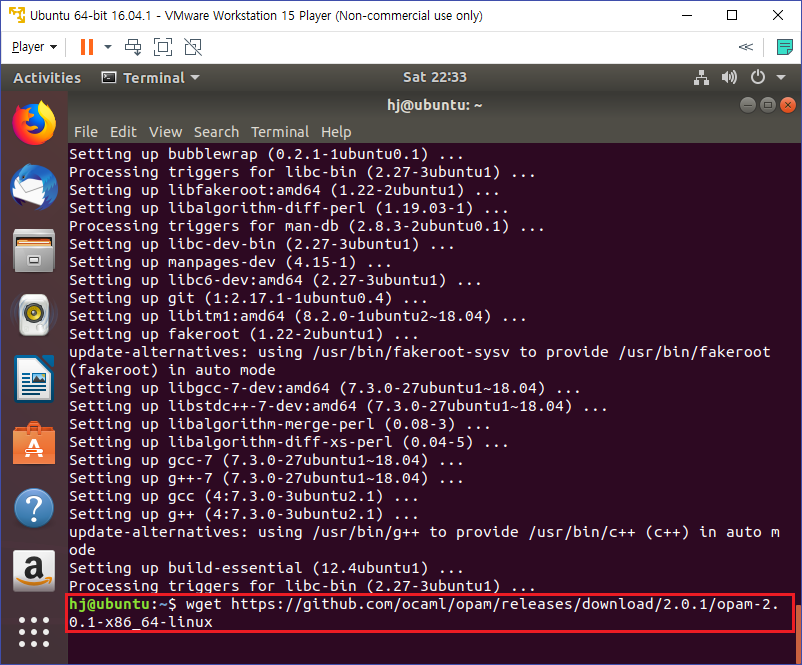Open the terminal View menu

(165, 132)
